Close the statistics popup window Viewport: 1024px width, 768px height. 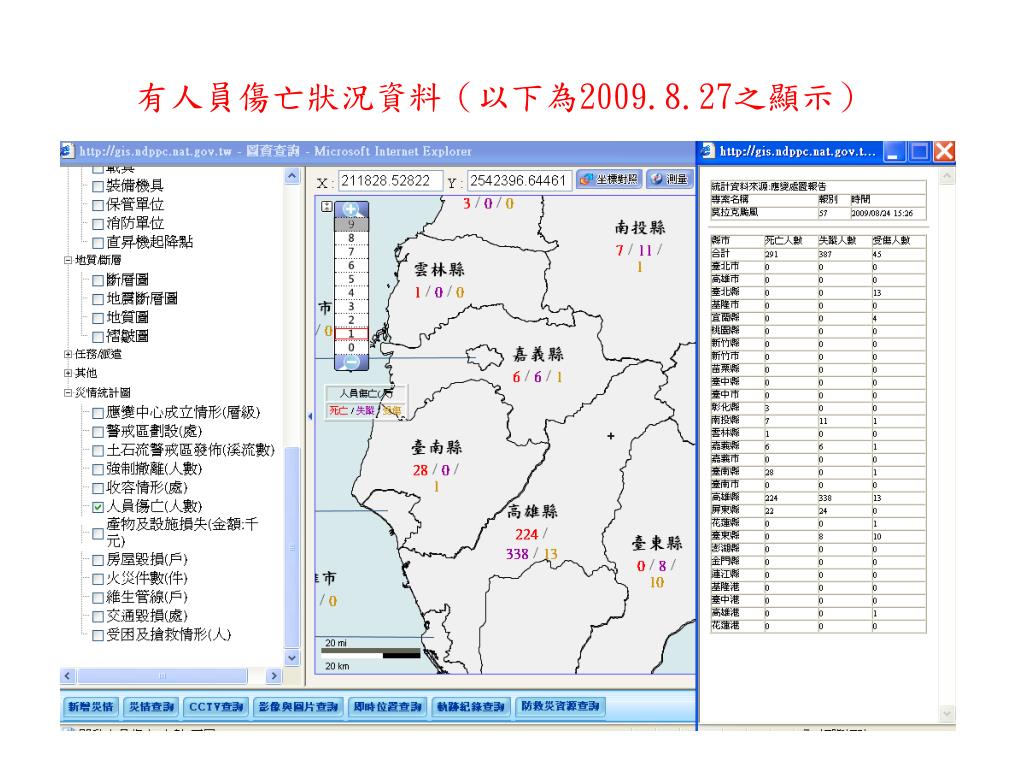(x=944, y=152)
